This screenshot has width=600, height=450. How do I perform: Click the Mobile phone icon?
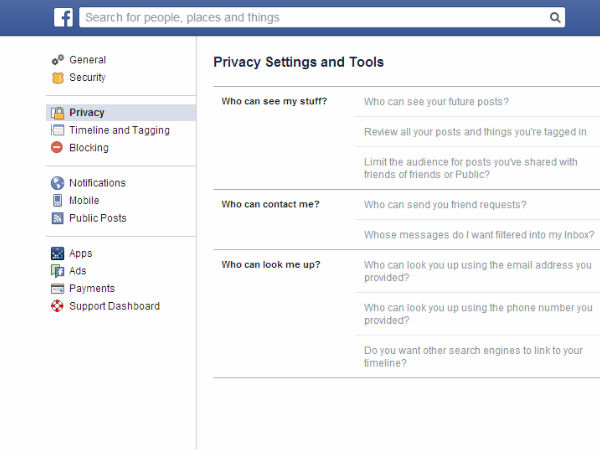tap(58, 201)
